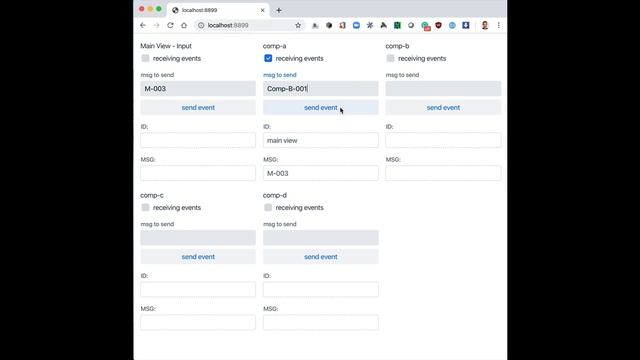Open the red shield extension icon
The height and width of the screenshot is (360, 640).
(438, 25)
